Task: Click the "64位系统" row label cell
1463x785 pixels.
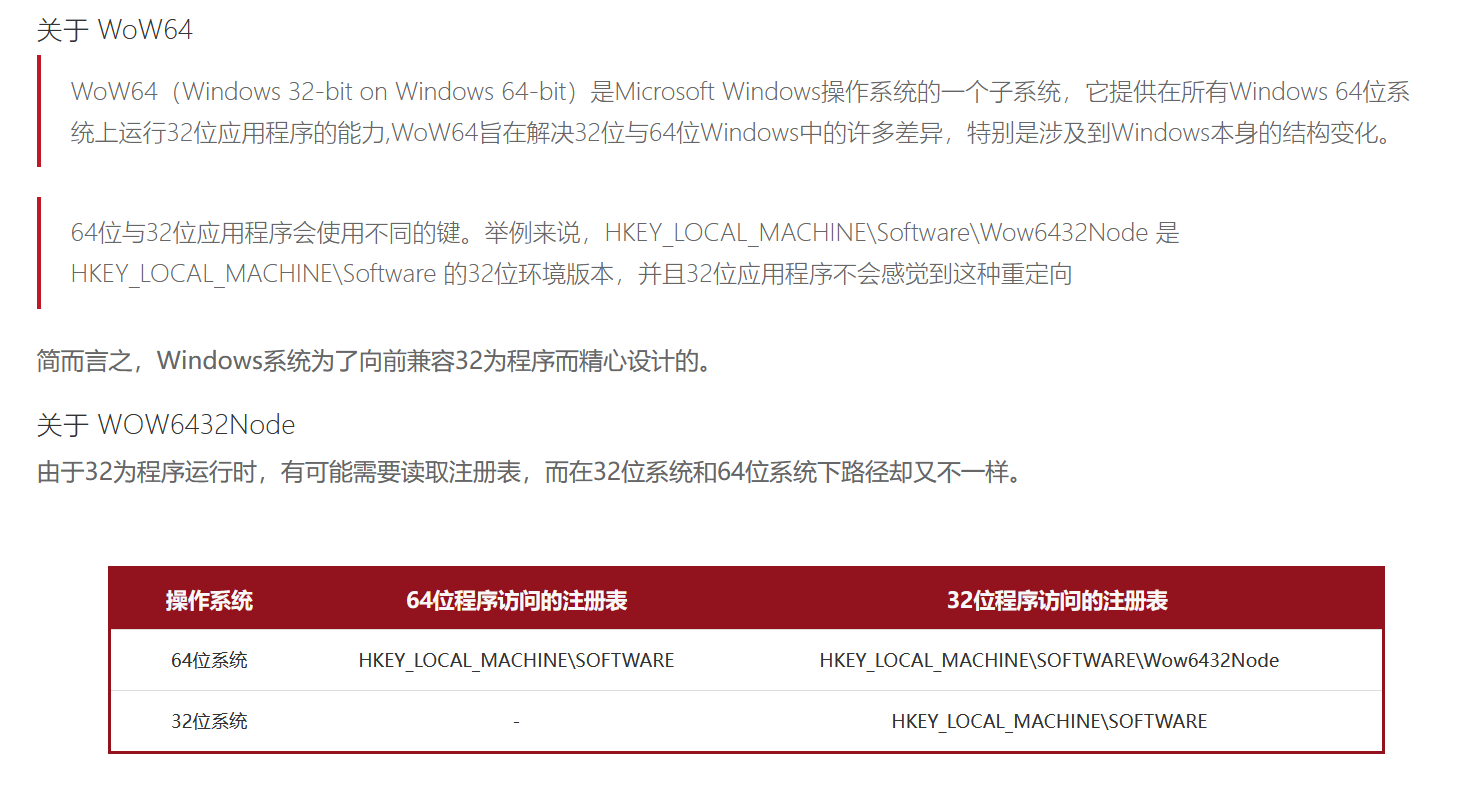Action: 209,660
